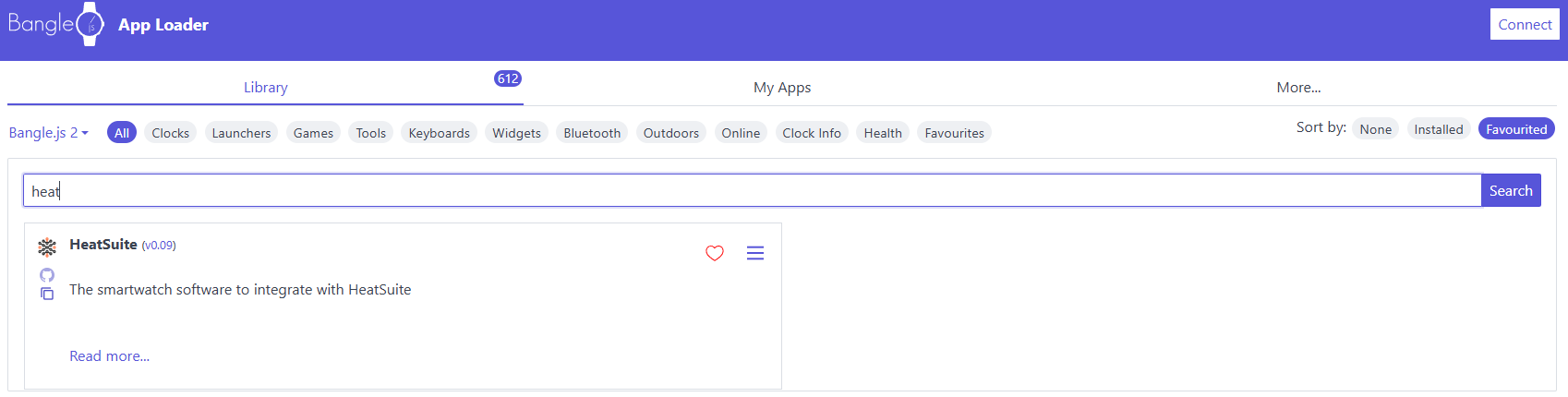1568x397 pixels.
Task: Show only Favourites category
Action: [x=954, y=133]
